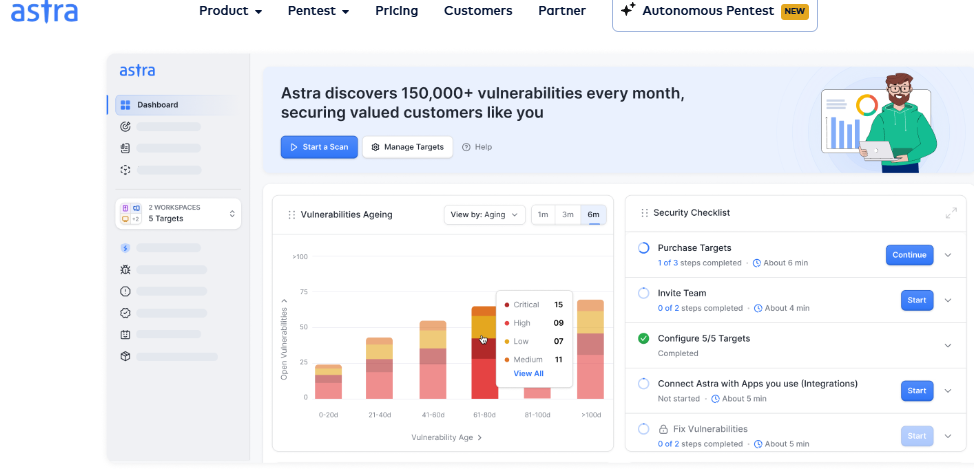
Task: Click the gear icon on Manage Targets
Action: click(375, 147)
